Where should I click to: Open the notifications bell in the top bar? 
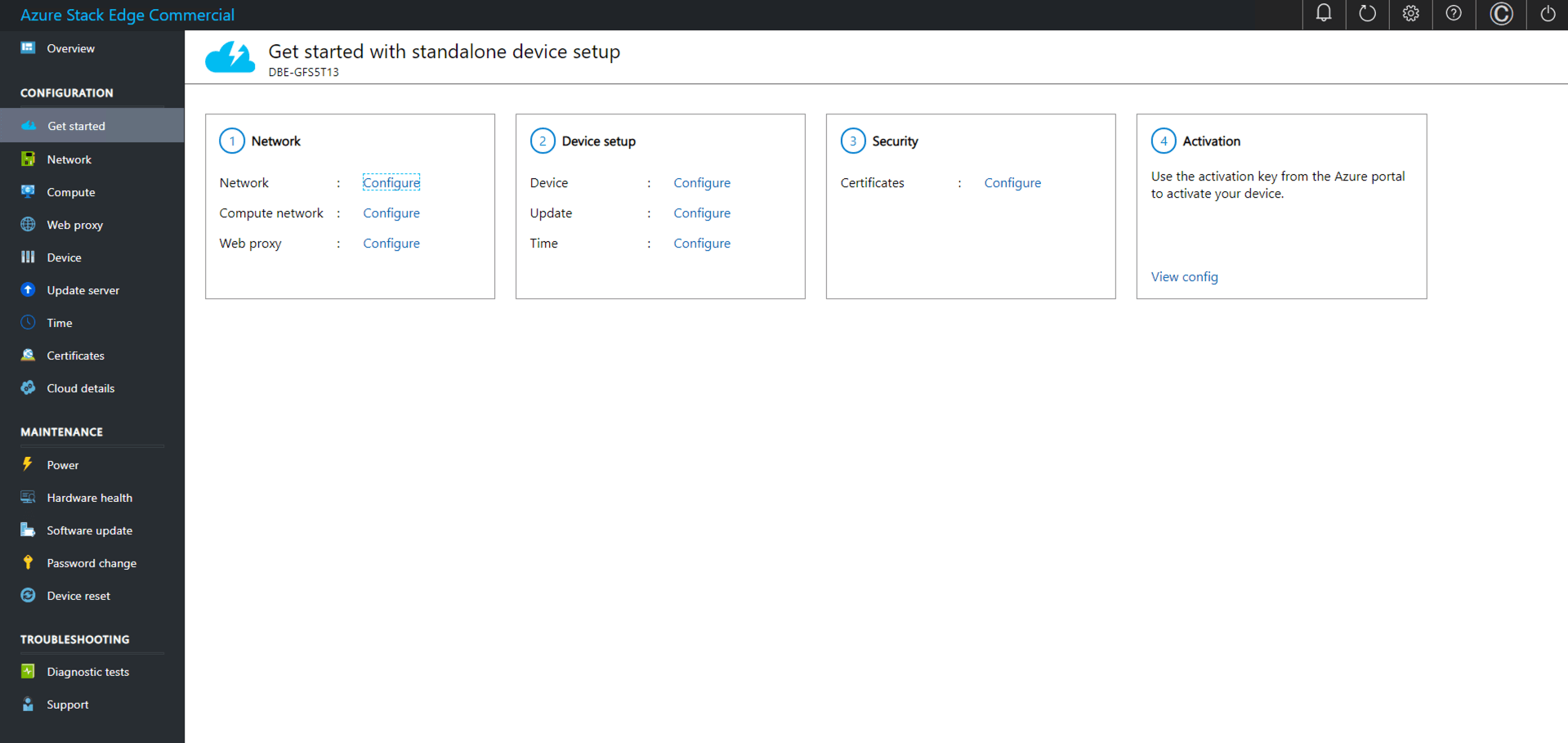coord(1324,14)
